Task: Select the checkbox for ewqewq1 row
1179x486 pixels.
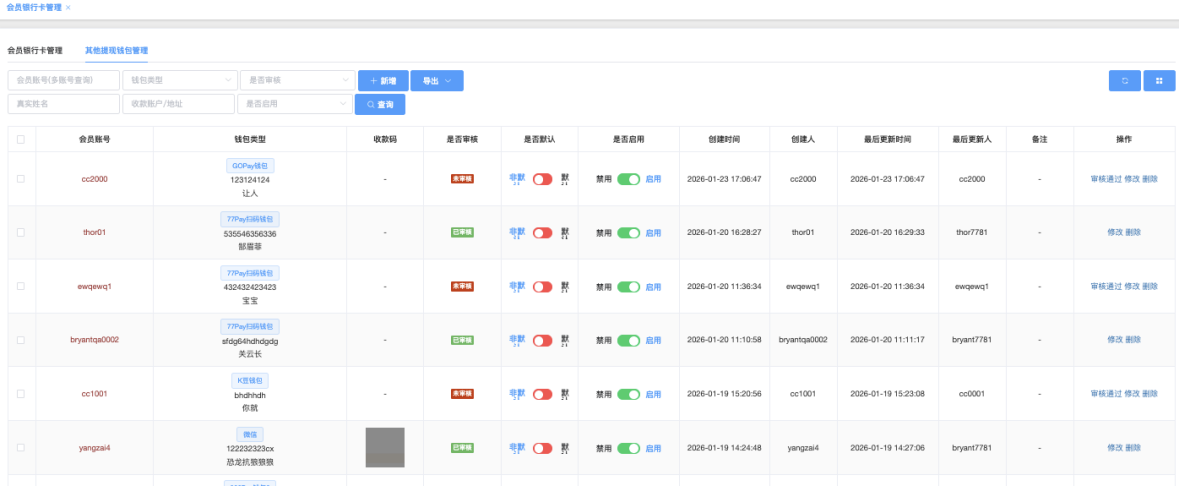Action: (x=21, y=287)
